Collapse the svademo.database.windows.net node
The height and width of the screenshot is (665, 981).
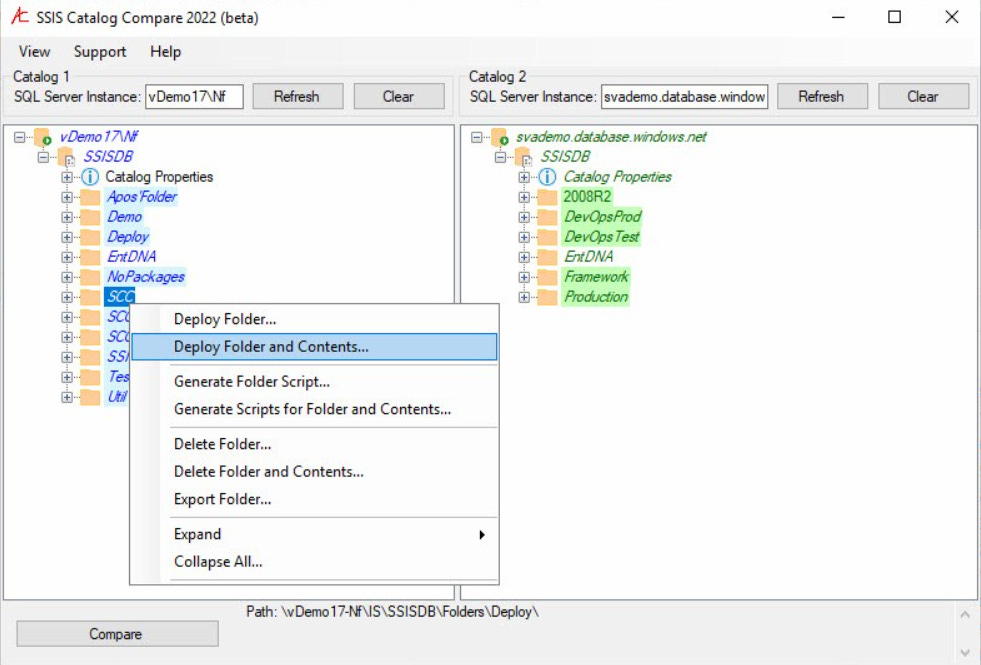point(477,136)
